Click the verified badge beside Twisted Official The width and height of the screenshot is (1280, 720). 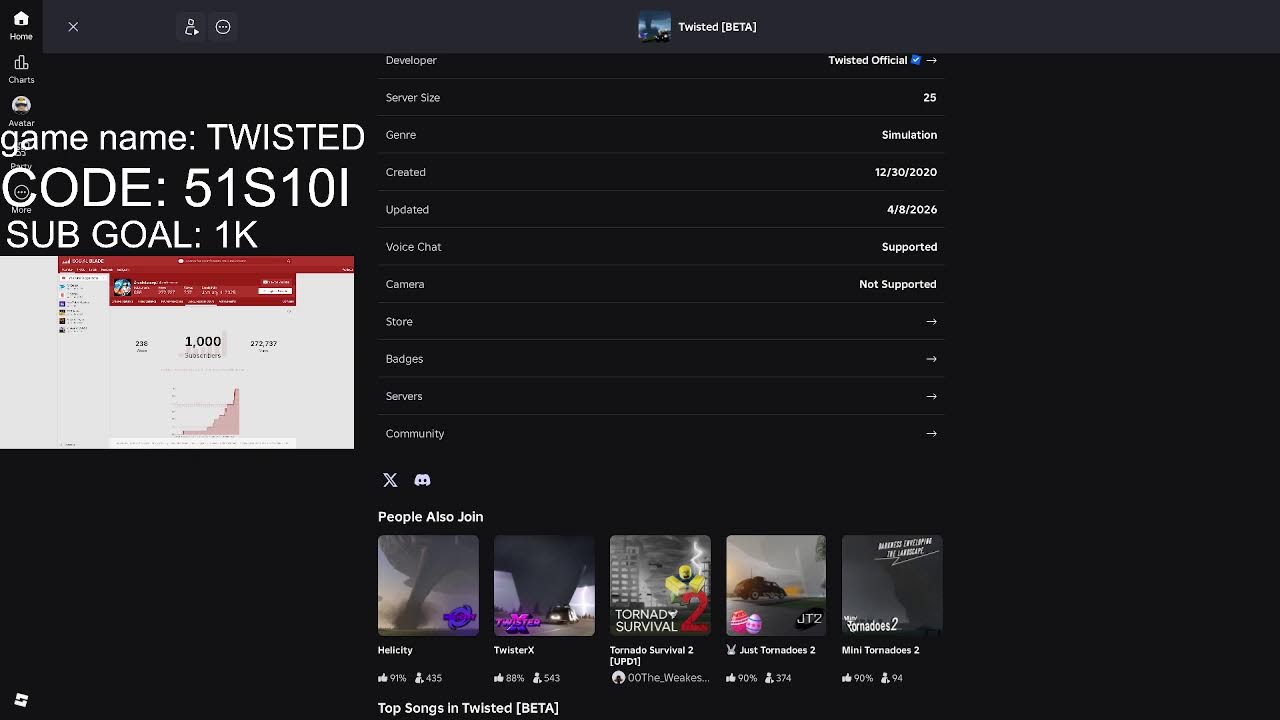point(916,60)
